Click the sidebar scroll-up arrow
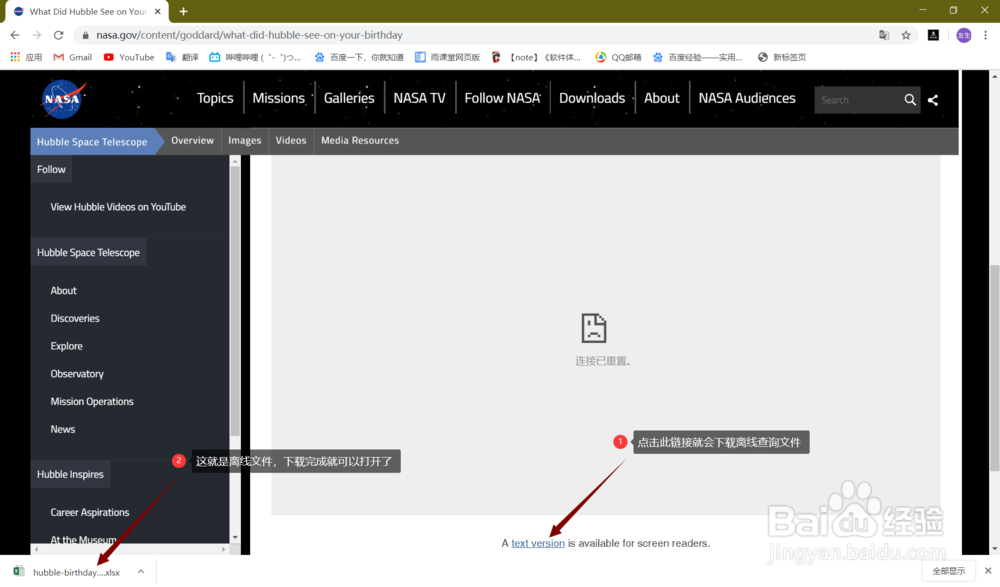The image size is (1000, 587). (x=235, y=161)
